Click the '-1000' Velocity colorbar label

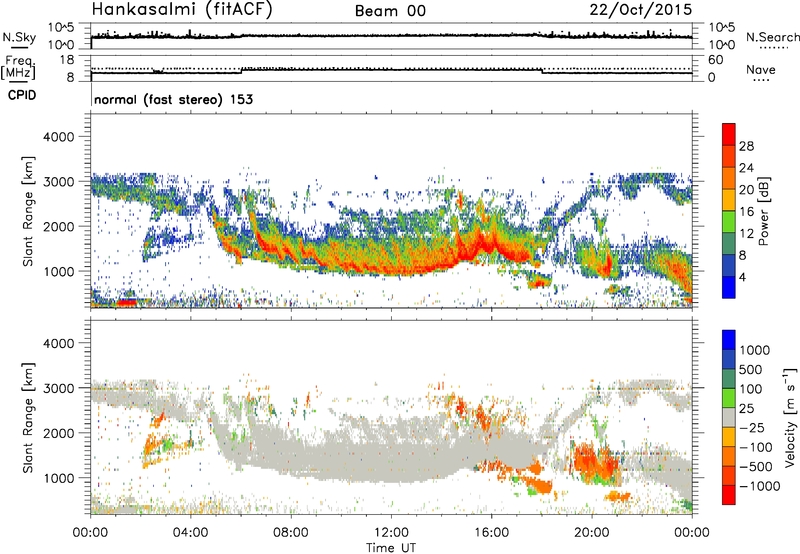(760, 486)
